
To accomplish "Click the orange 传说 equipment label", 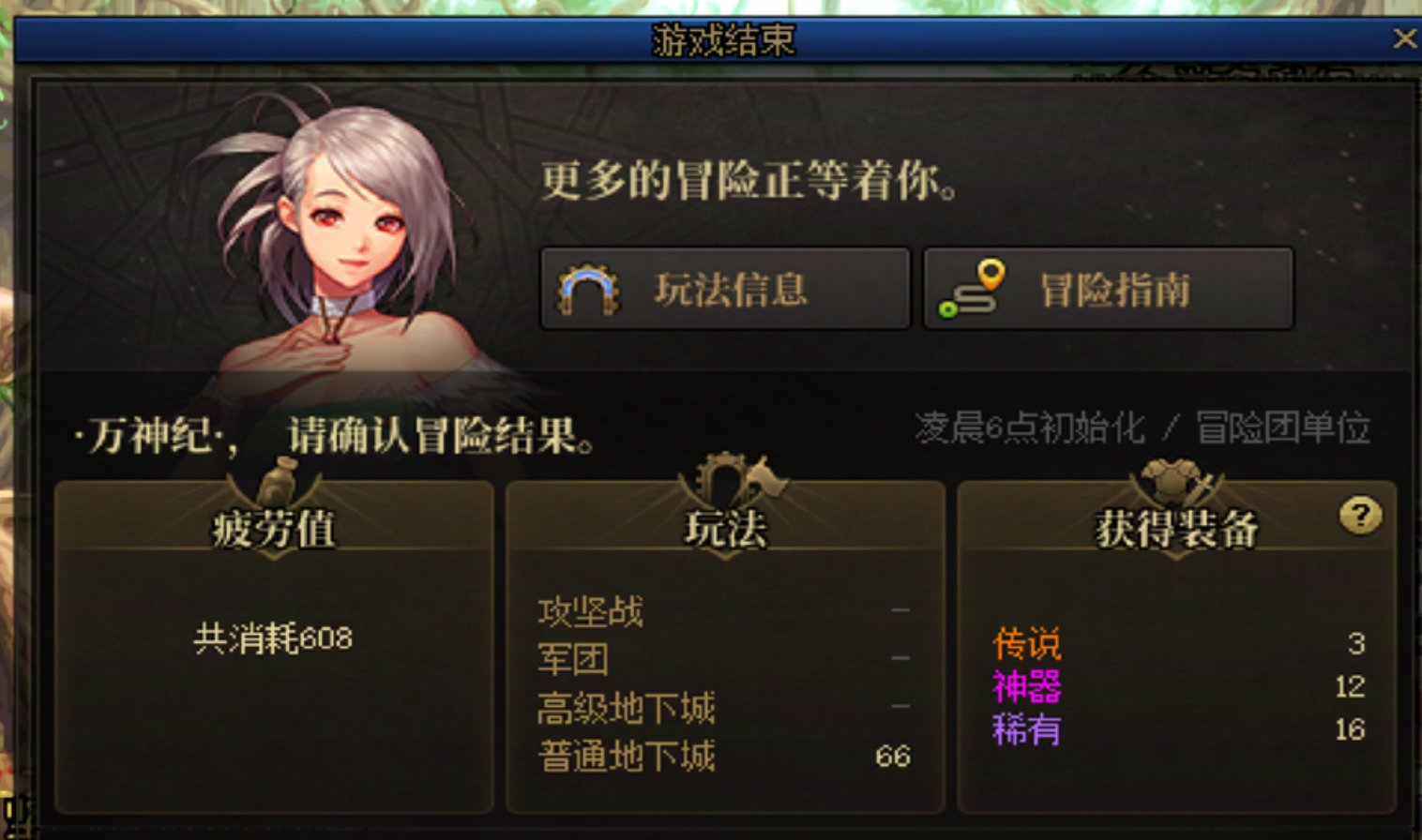I will point(1027,644).
